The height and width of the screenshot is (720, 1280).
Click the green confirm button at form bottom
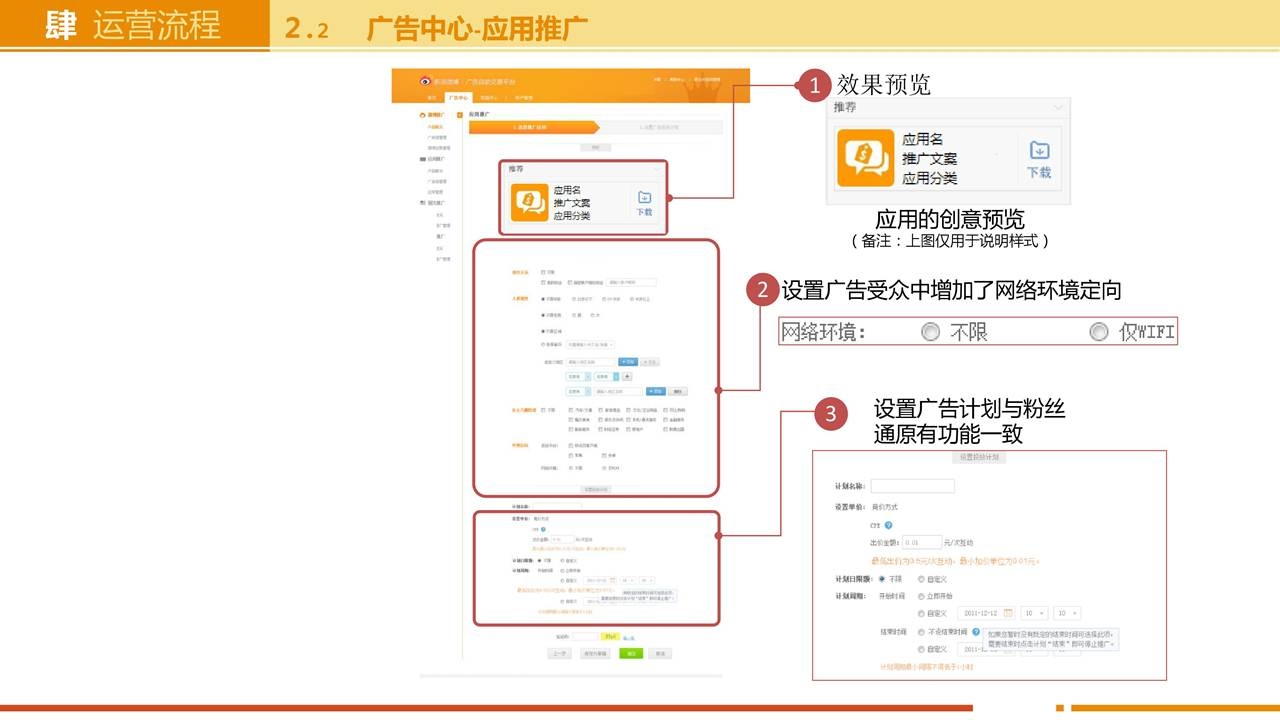(x=630, y=653)
